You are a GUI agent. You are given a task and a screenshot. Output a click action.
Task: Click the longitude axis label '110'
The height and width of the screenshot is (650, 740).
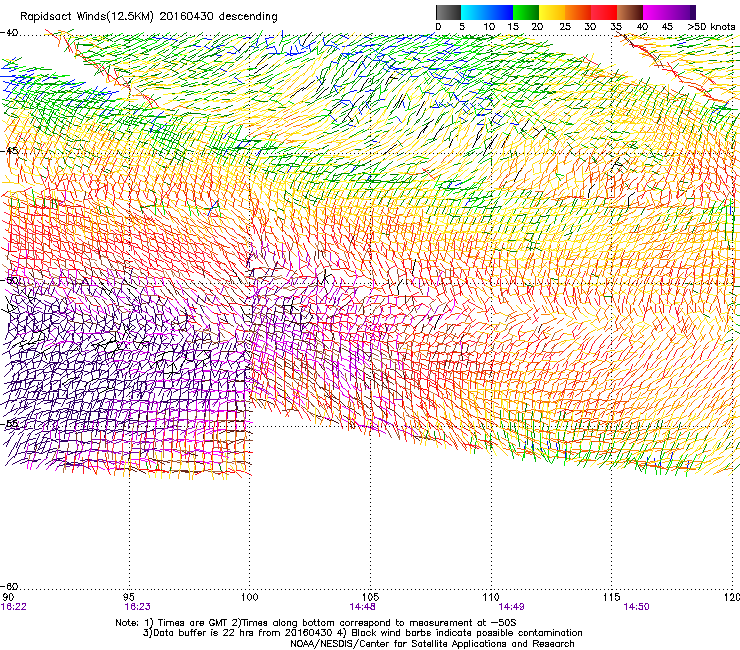click(491, 597)
